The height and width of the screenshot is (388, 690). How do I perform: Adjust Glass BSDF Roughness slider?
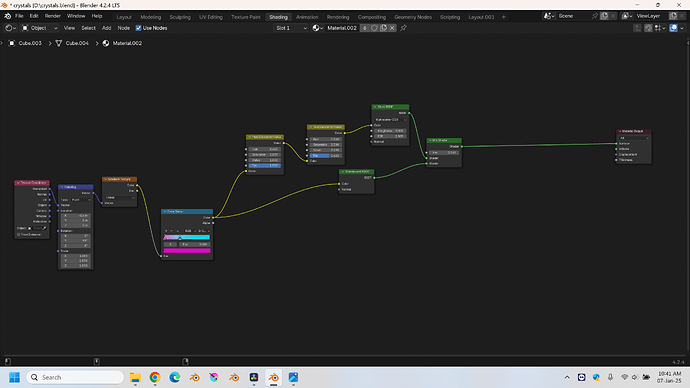click(390, 131)
